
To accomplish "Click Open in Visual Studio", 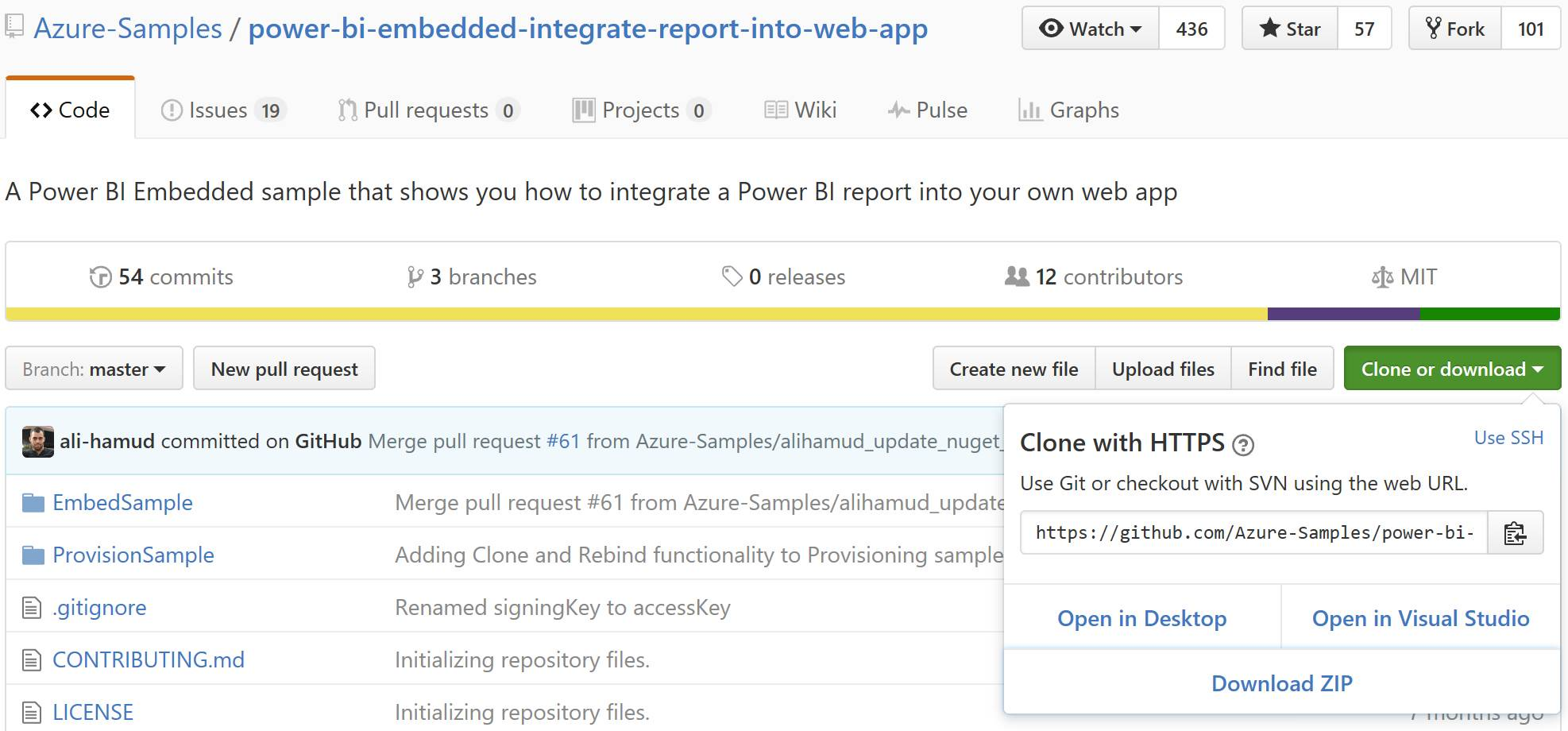I will pos(1420,618).
